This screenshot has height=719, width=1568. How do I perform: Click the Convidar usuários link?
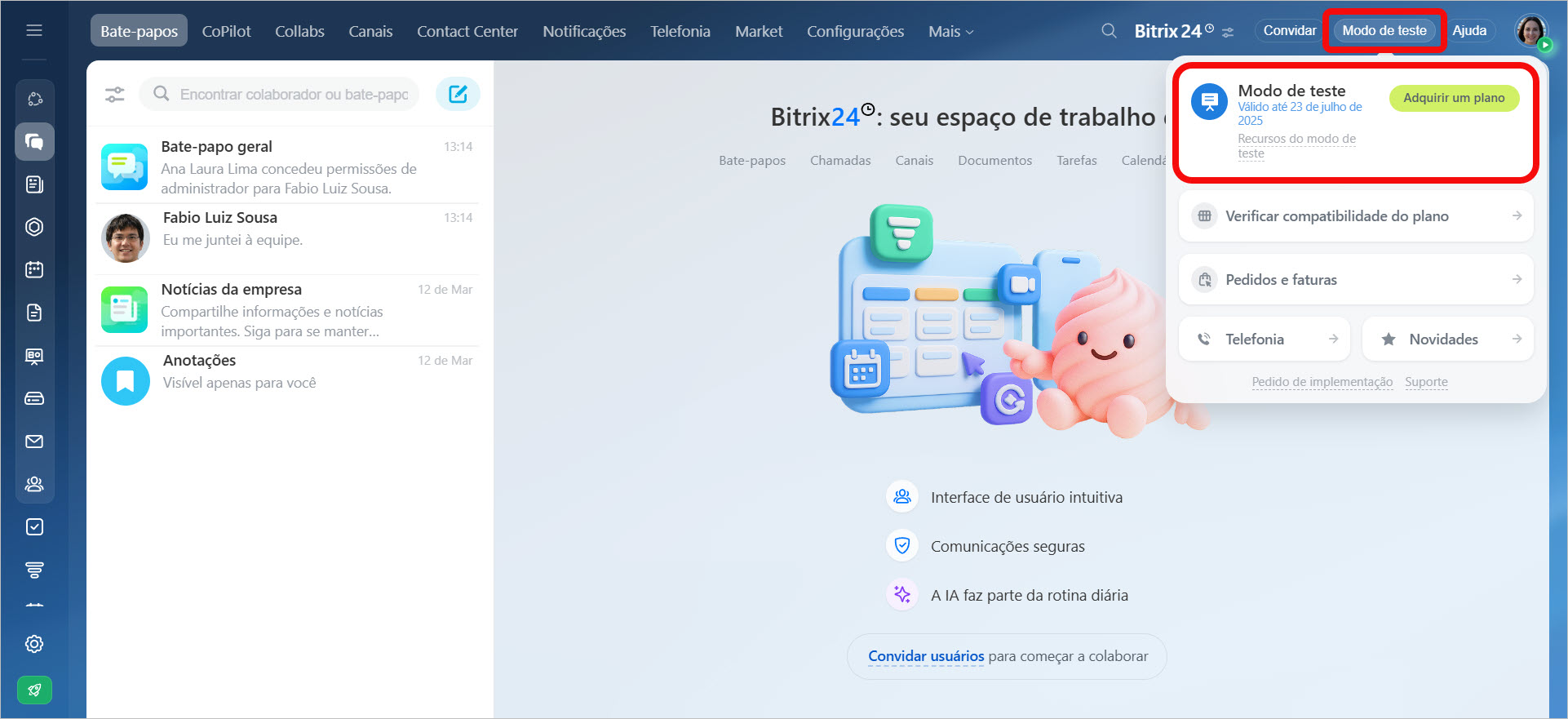point(926,656)
